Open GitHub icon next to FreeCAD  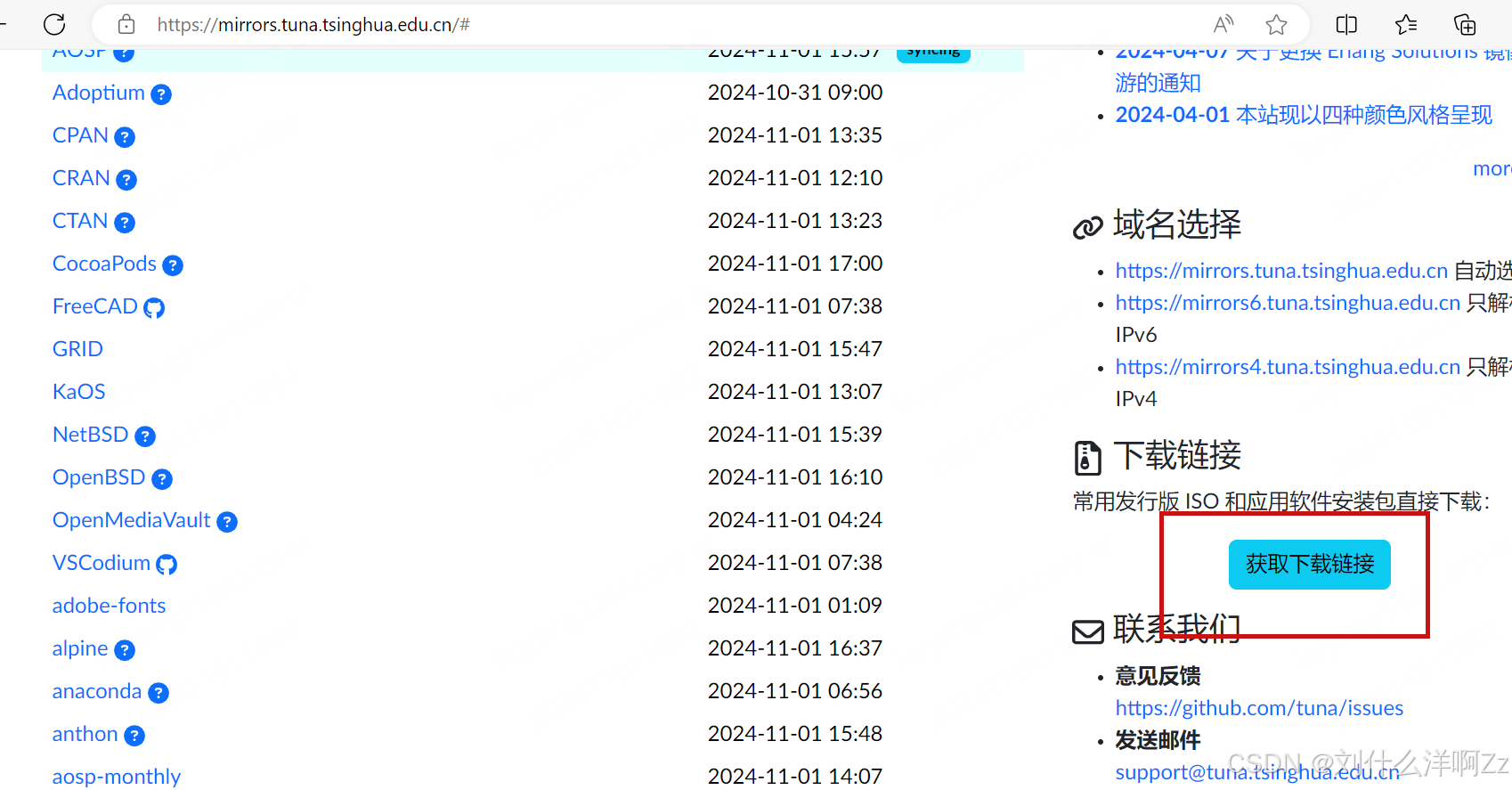pyautogui.click(x=154, y=308)
